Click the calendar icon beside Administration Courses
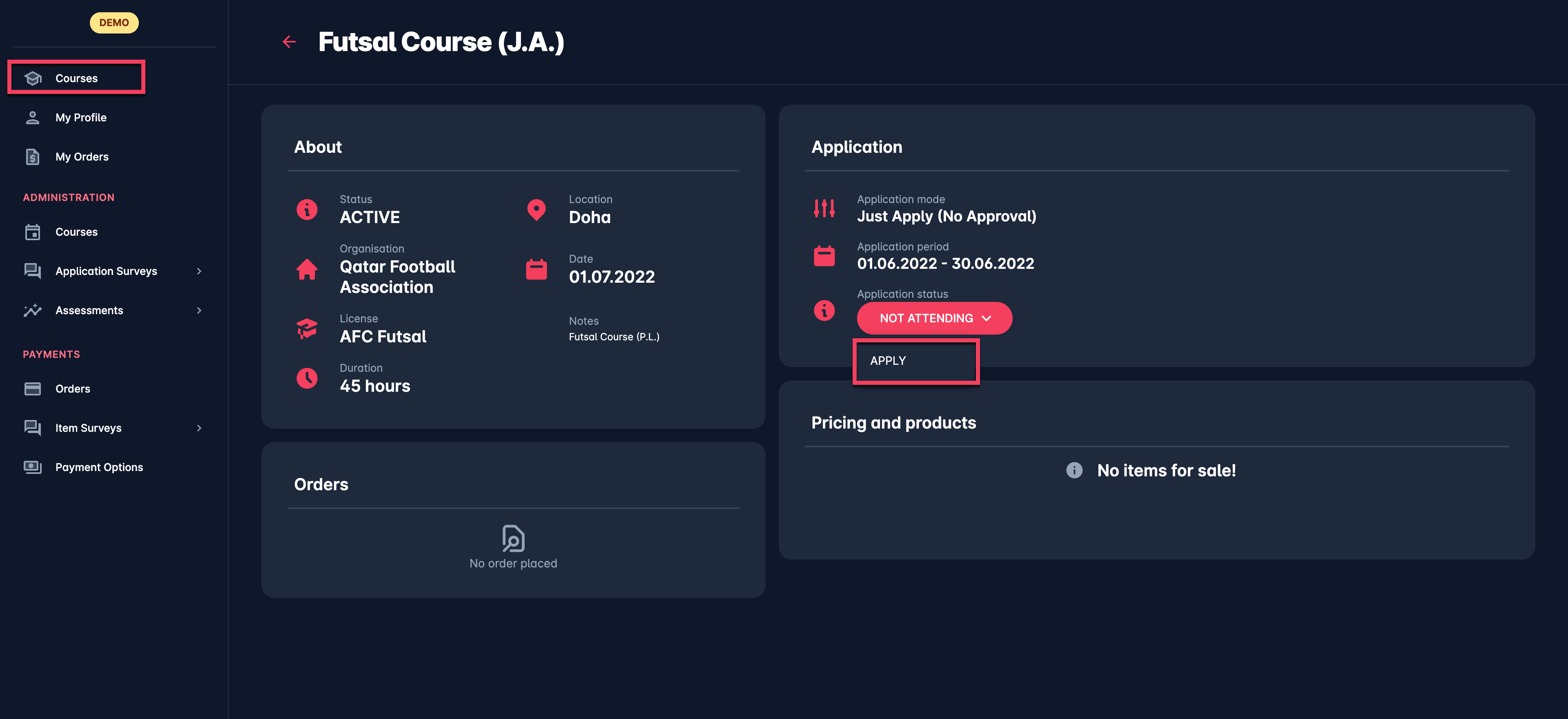Image resolution: width=1568 pixels, height=719 pixels. tap(33, 232)
